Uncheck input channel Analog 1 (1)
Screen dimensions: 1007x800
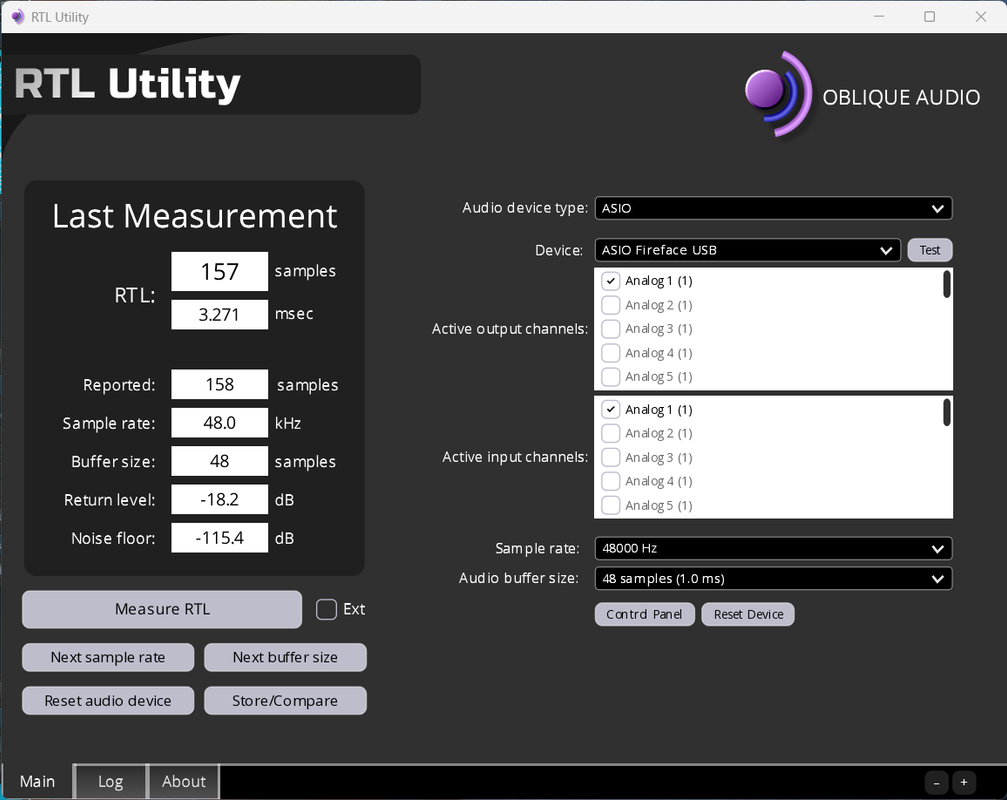(610, 410)
